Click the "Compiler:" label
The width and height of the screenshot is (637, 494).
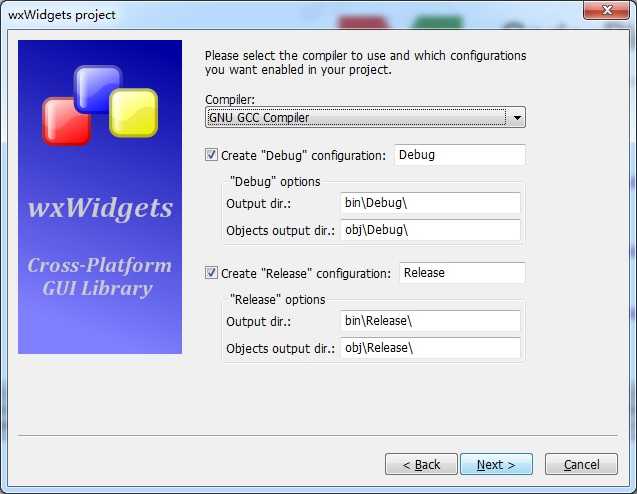(230, 100)
